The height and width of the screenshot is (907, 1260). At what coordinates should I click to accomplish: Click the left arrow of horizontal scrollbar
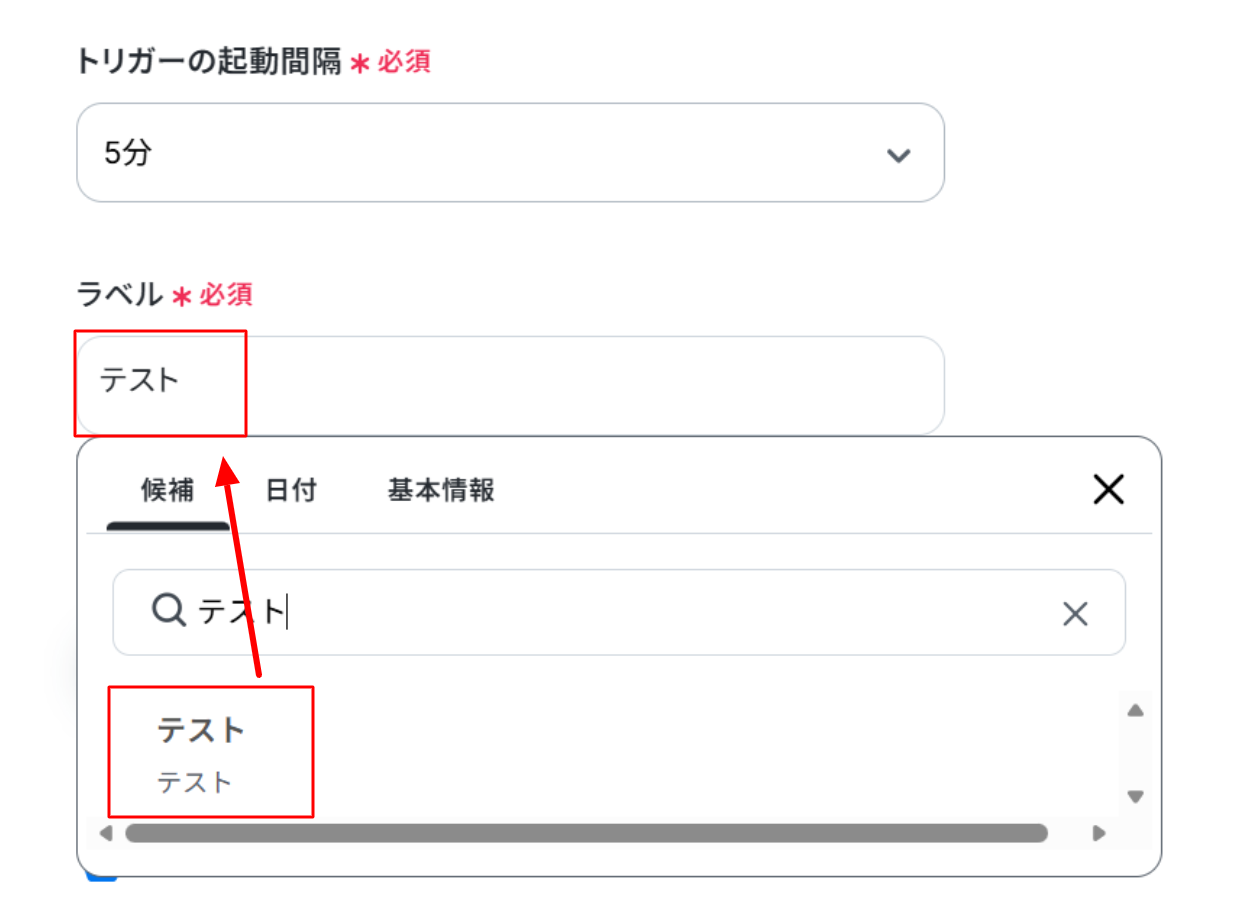[106, 833]
